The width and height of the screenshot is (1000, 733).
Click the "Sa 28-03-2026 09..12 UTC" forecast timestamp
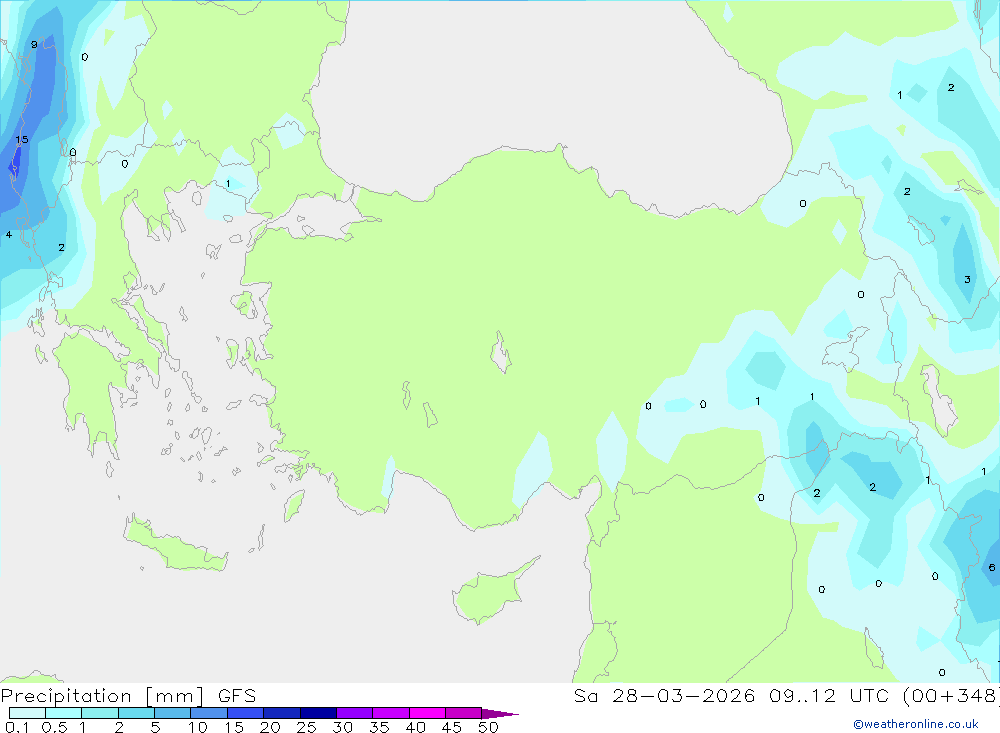click(x=732, y=695)
